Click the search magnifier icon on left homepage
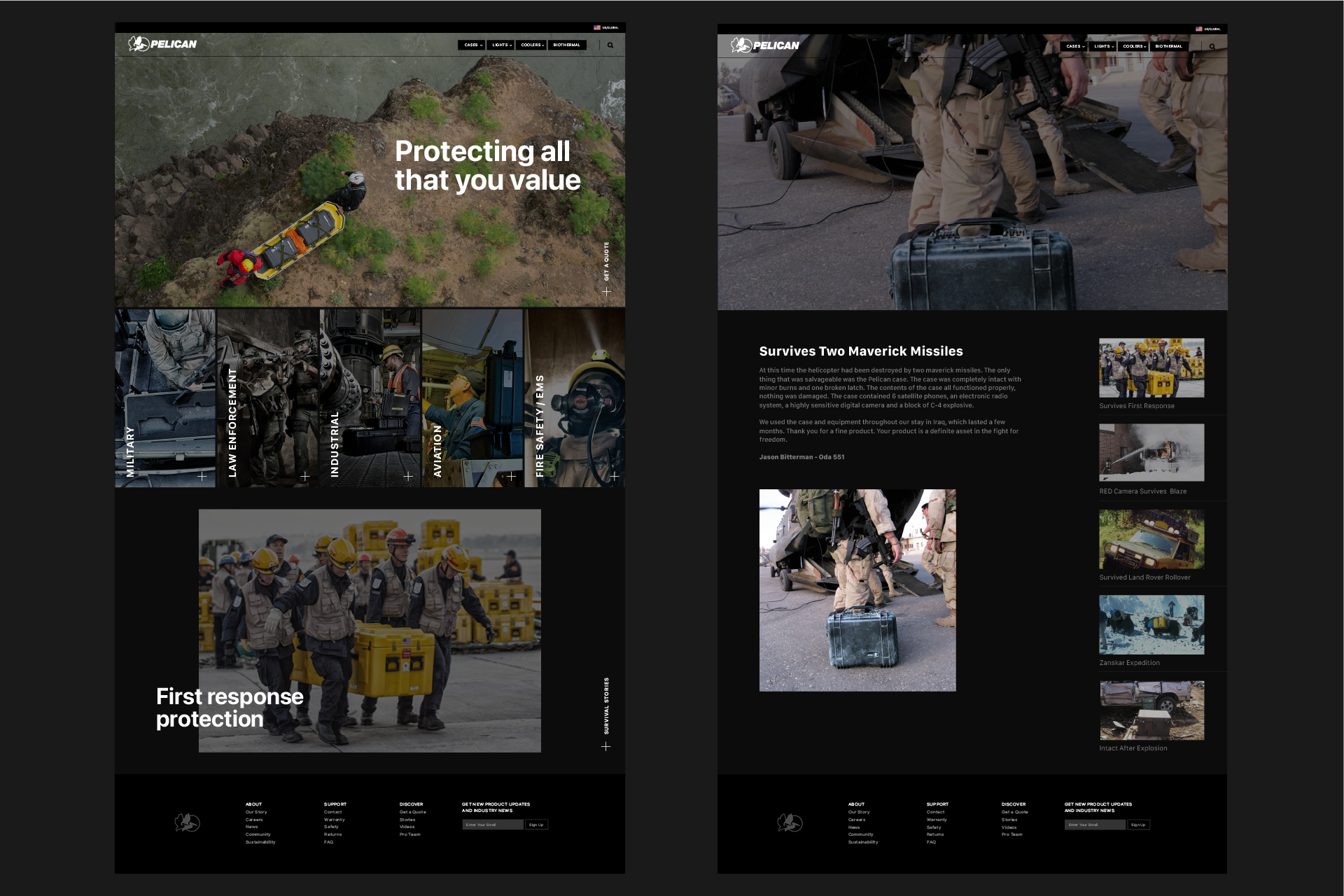Viewport: 1344px width, 896px height. click(610, 45)
